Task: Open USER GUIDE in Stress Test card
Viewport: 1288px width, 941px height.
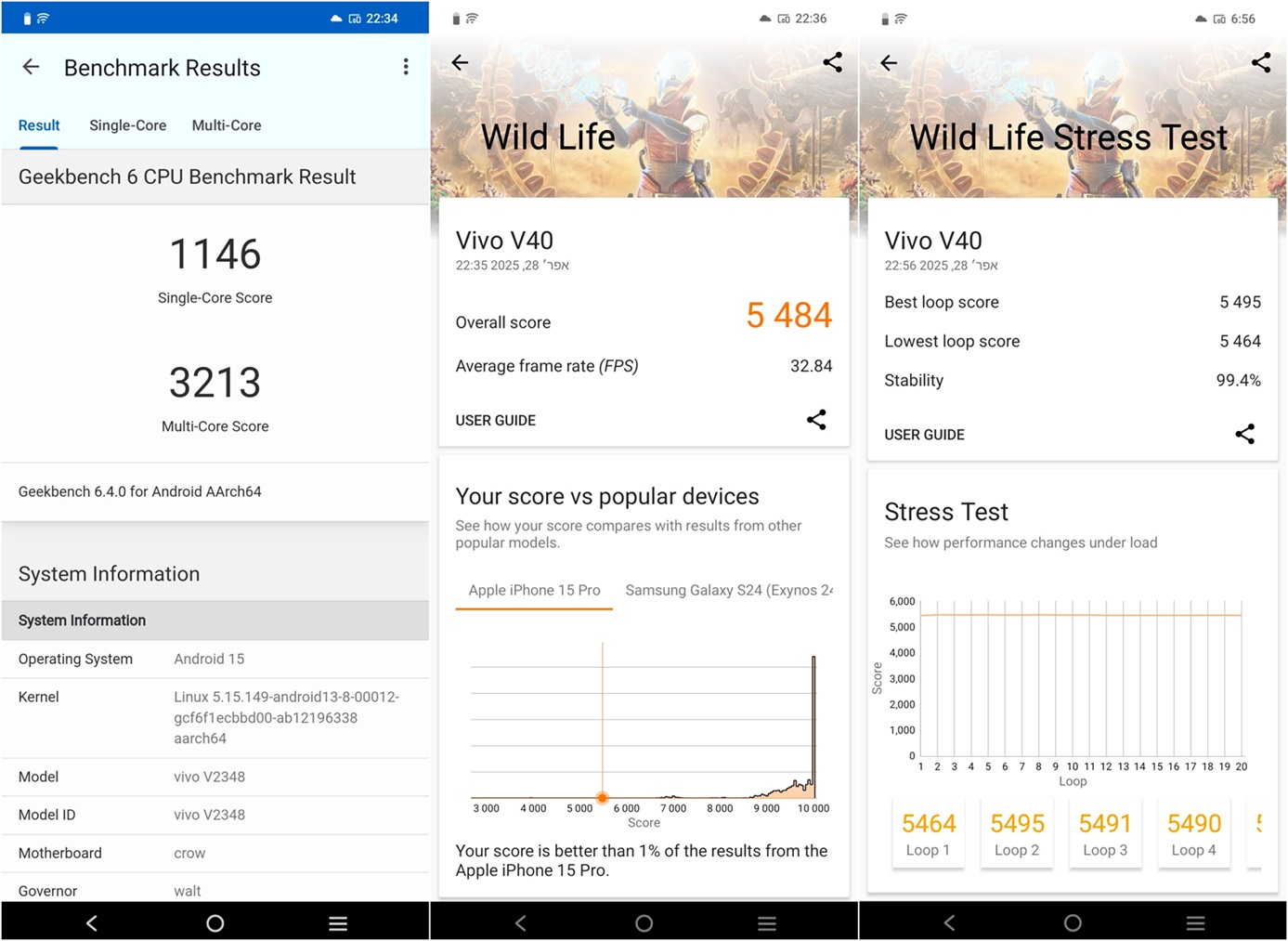Action: pos(924,435)
